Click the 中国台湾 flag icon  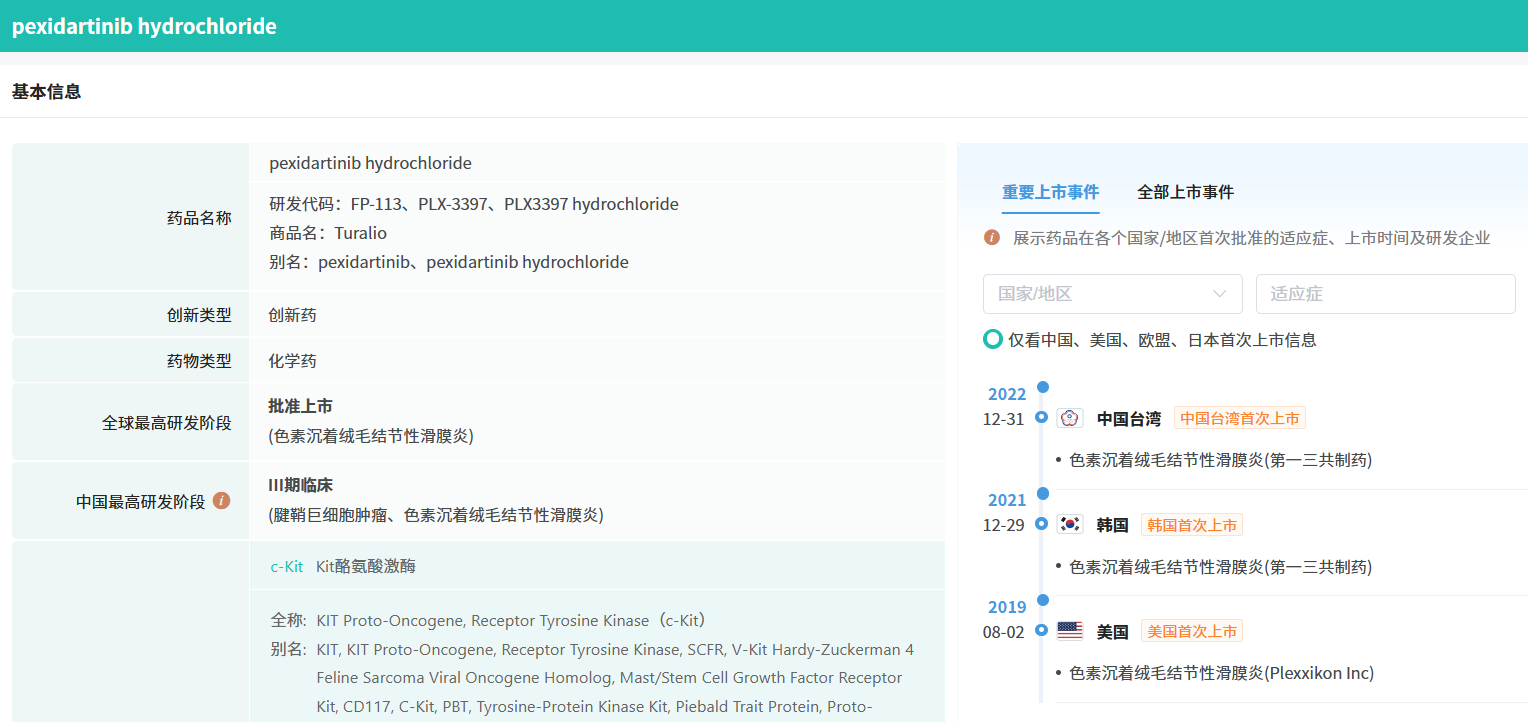coord(1070,418)
